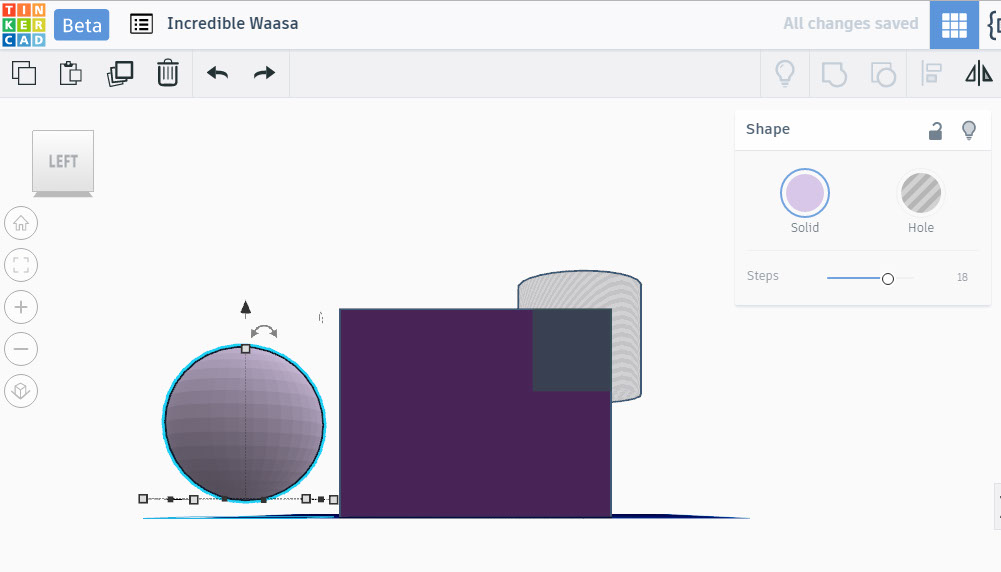Screen dimensions: 1001x572
Task: Switch to 3D design grid view tab
Action: click(954, 25)
